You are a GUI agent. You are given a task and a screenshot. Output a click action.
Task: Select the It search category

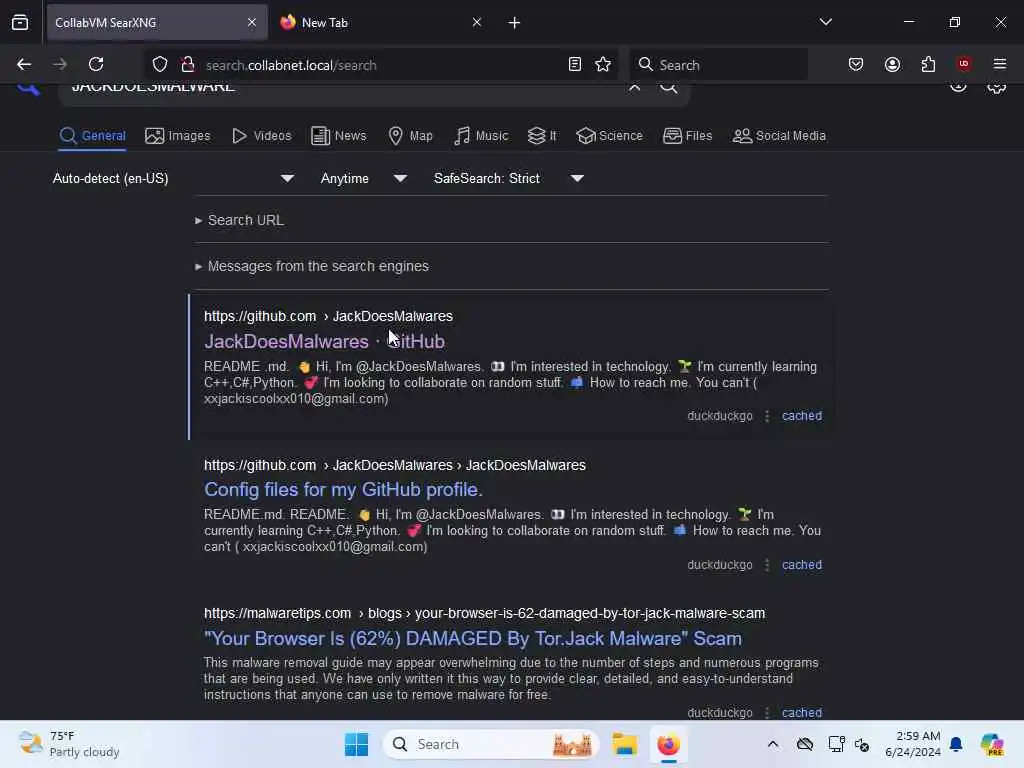point(542,136)
